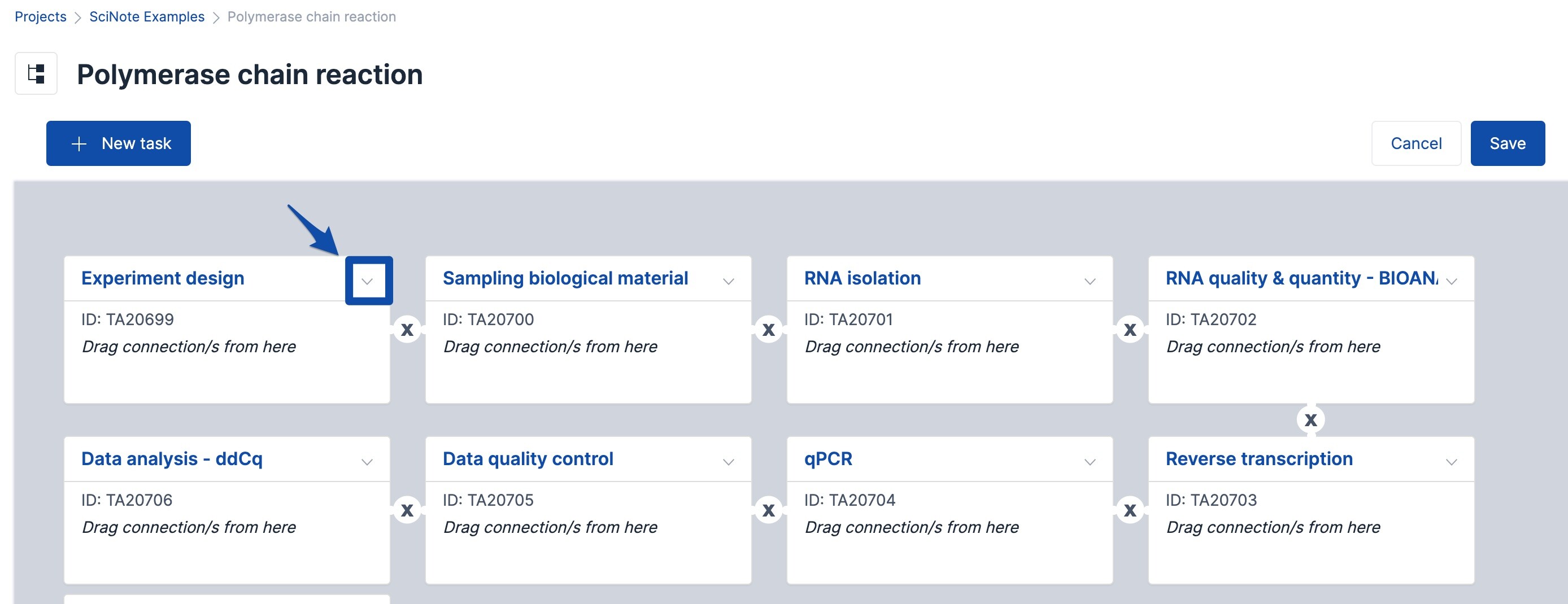Remove connection between RNA isolation and RNA quality

point(1130,330)
